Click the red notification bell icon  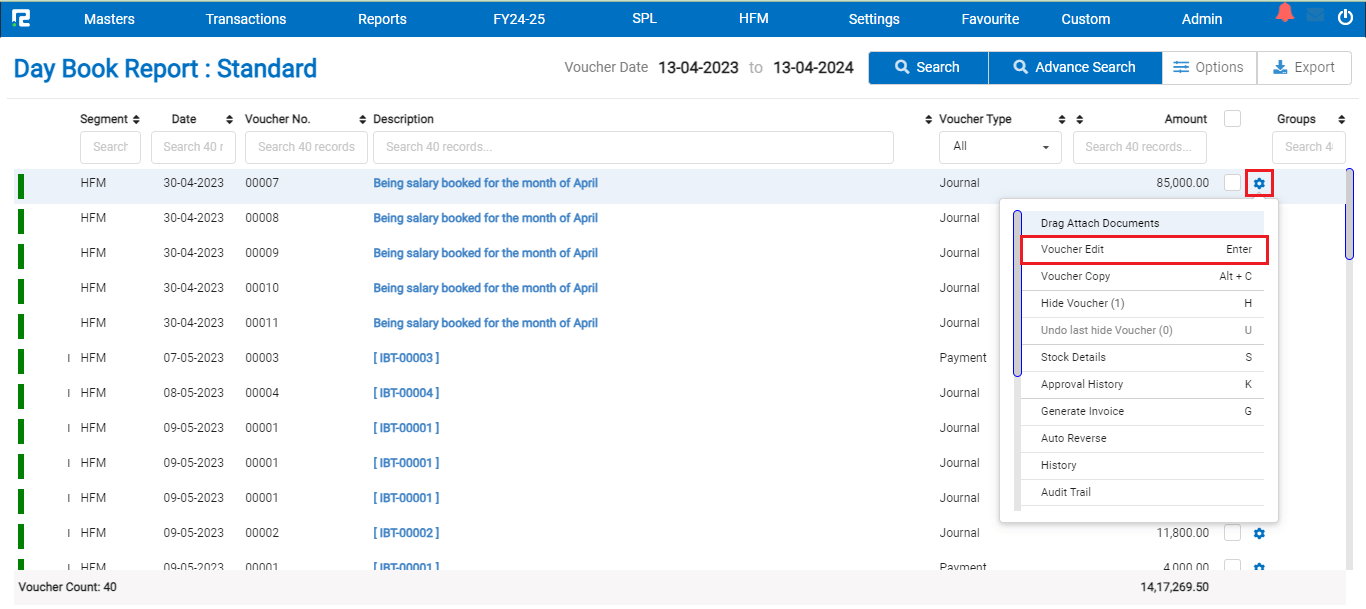(x=1284, y=13)
